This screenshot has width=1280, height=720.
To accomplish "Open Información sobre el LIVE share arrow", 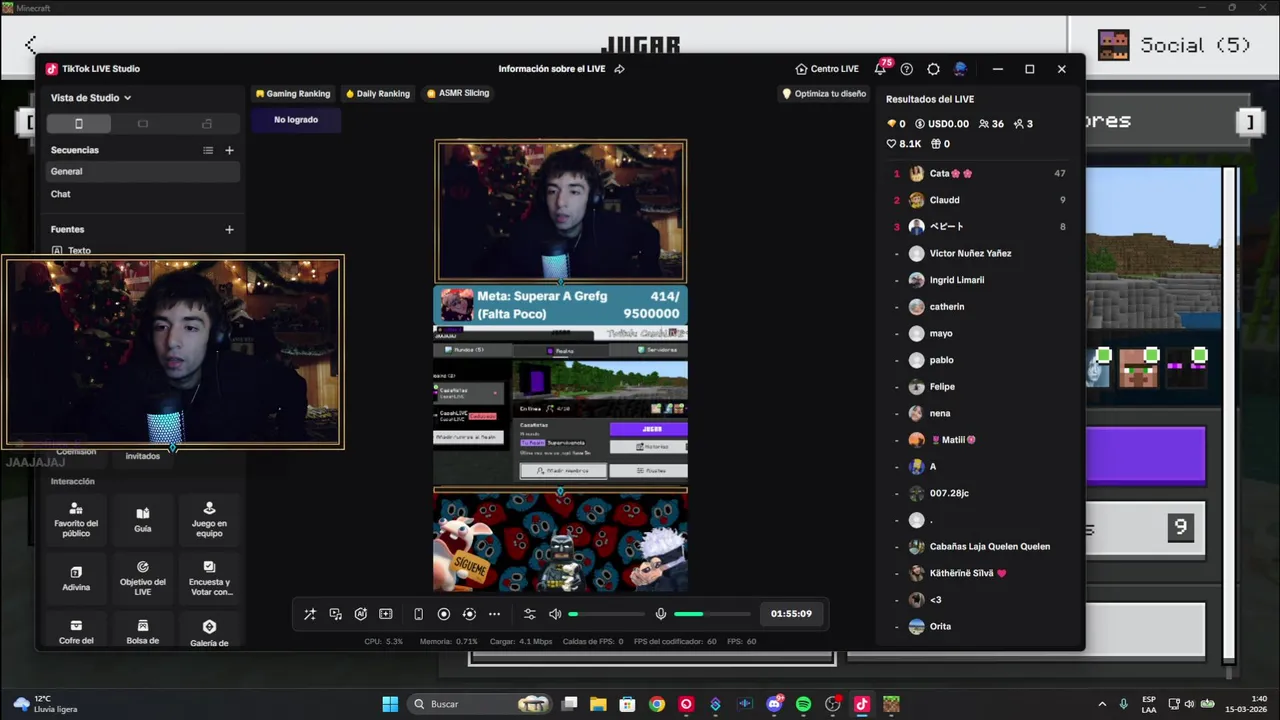I will click(x=619, y=69).
